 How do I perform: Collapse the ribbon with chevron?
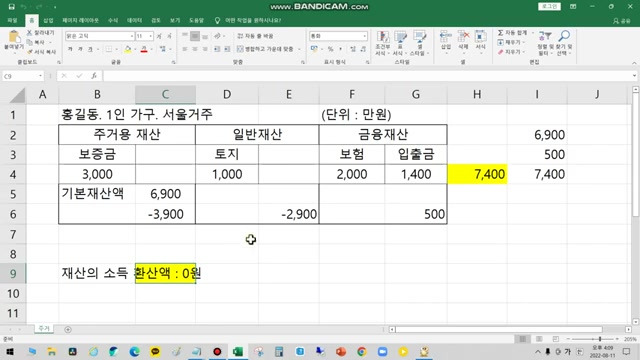pos(634,63)
